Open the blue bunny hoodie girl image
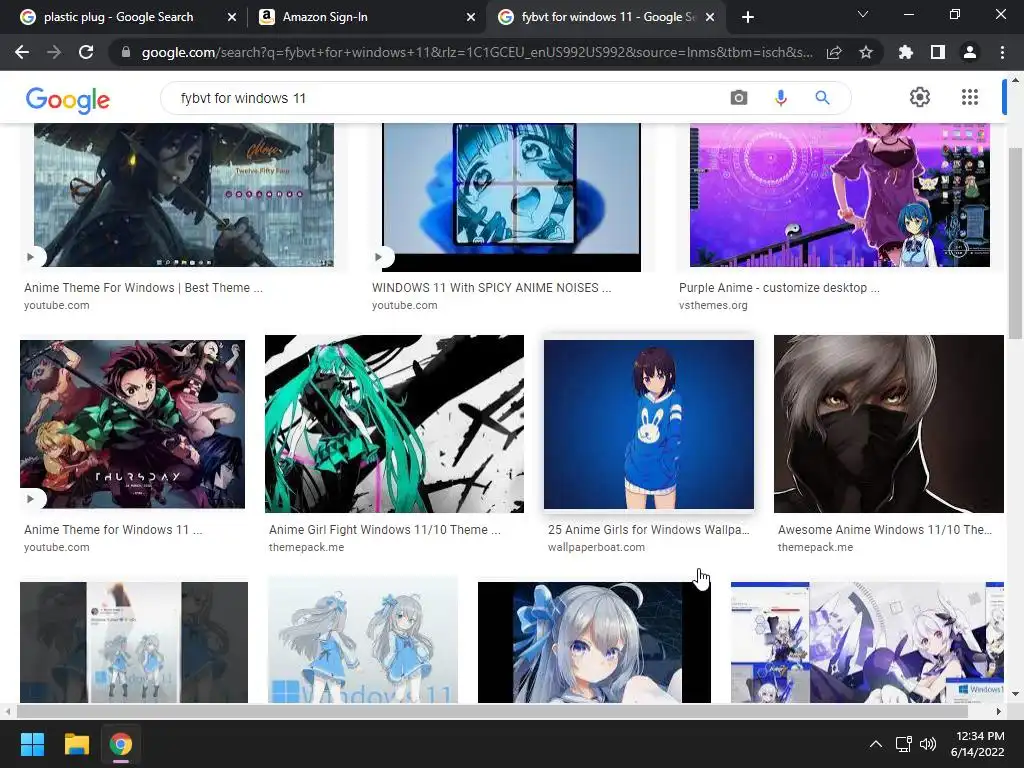 (x=649, y=424)
